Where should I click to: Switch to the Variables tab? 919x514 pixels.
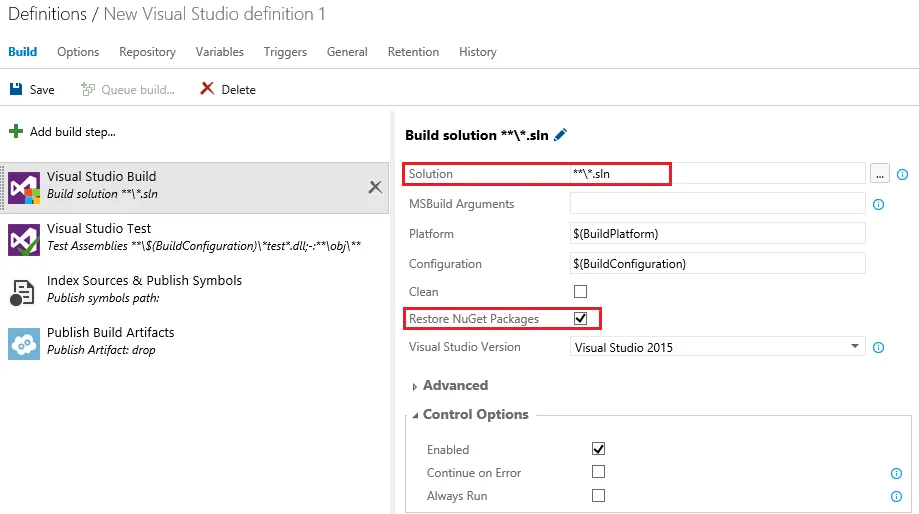point(219,52)
